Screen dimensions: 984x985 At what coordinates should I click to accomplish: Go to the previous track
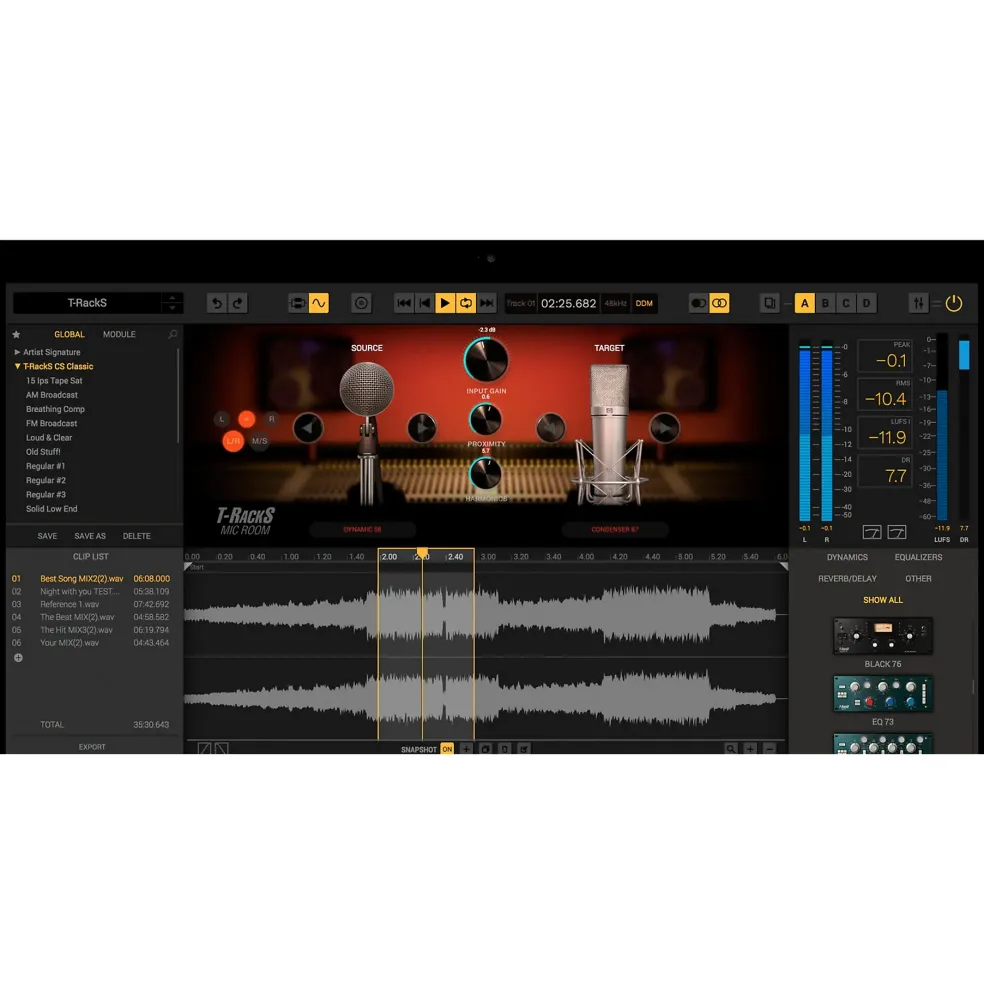click(425, 303)
